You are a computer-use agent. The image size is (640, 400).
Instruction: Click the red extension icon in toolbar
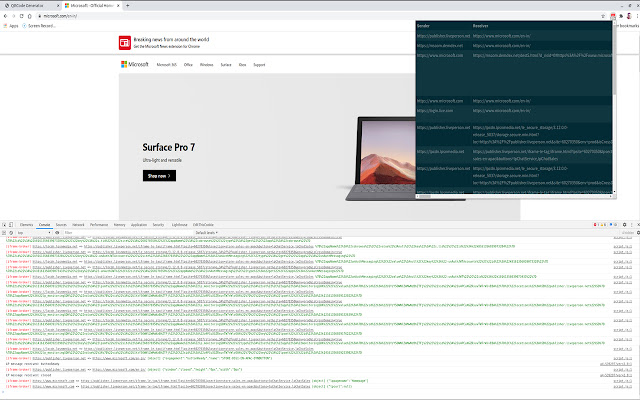(613, 16)
